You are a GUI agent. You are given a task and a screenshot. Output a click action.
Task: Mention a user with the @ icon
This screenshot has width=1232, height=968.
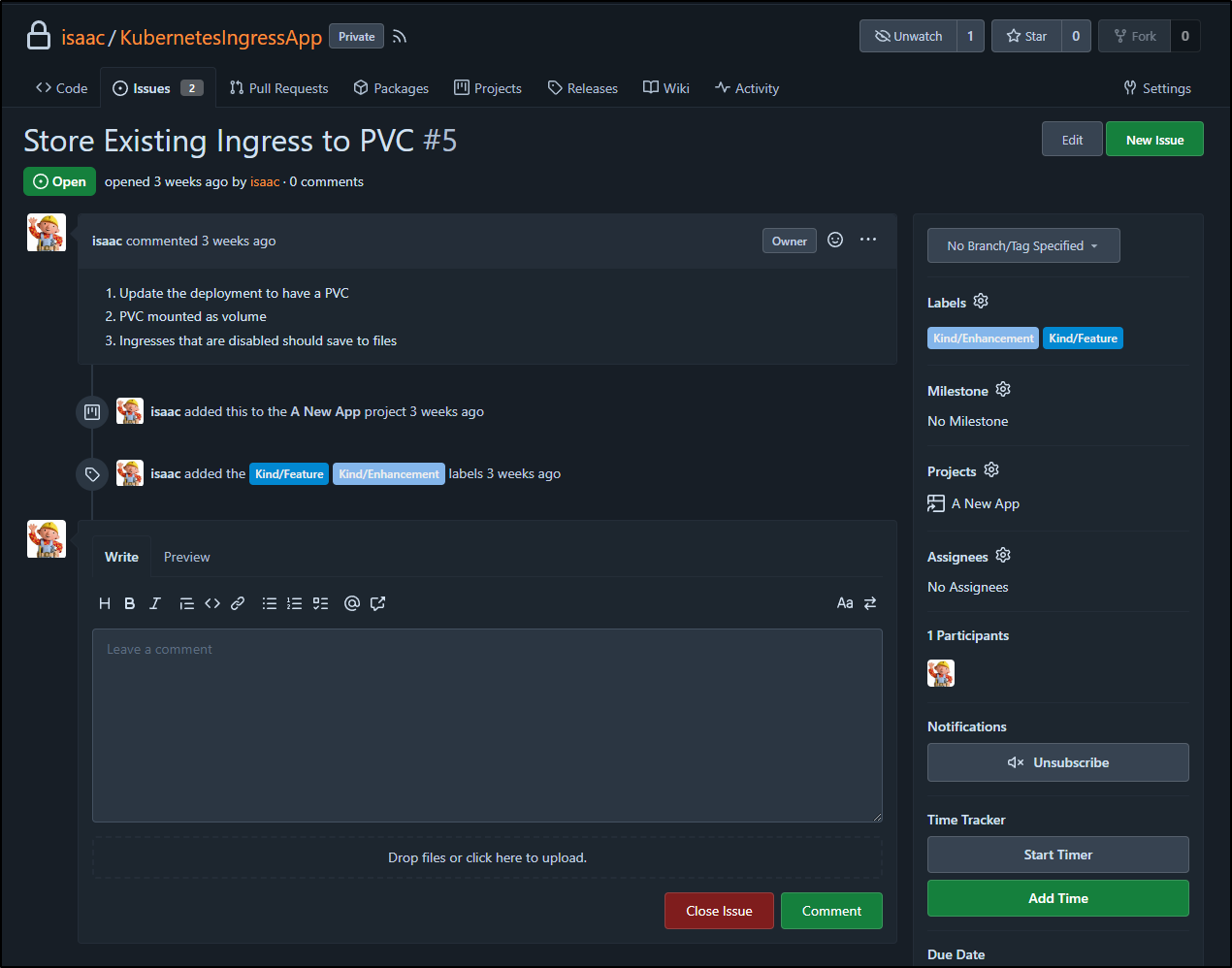[x=352, y=603]
